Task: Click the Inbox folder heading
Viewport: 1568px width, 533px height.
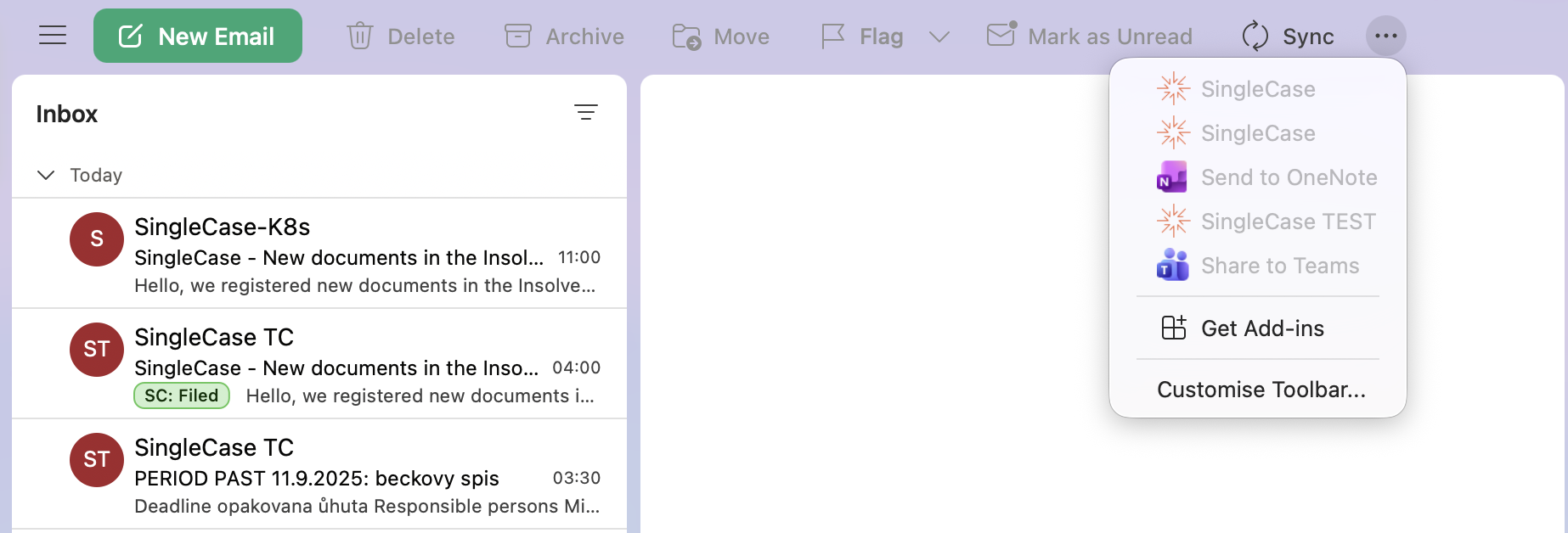Action: pyautogui.click(x=67, y=114)
